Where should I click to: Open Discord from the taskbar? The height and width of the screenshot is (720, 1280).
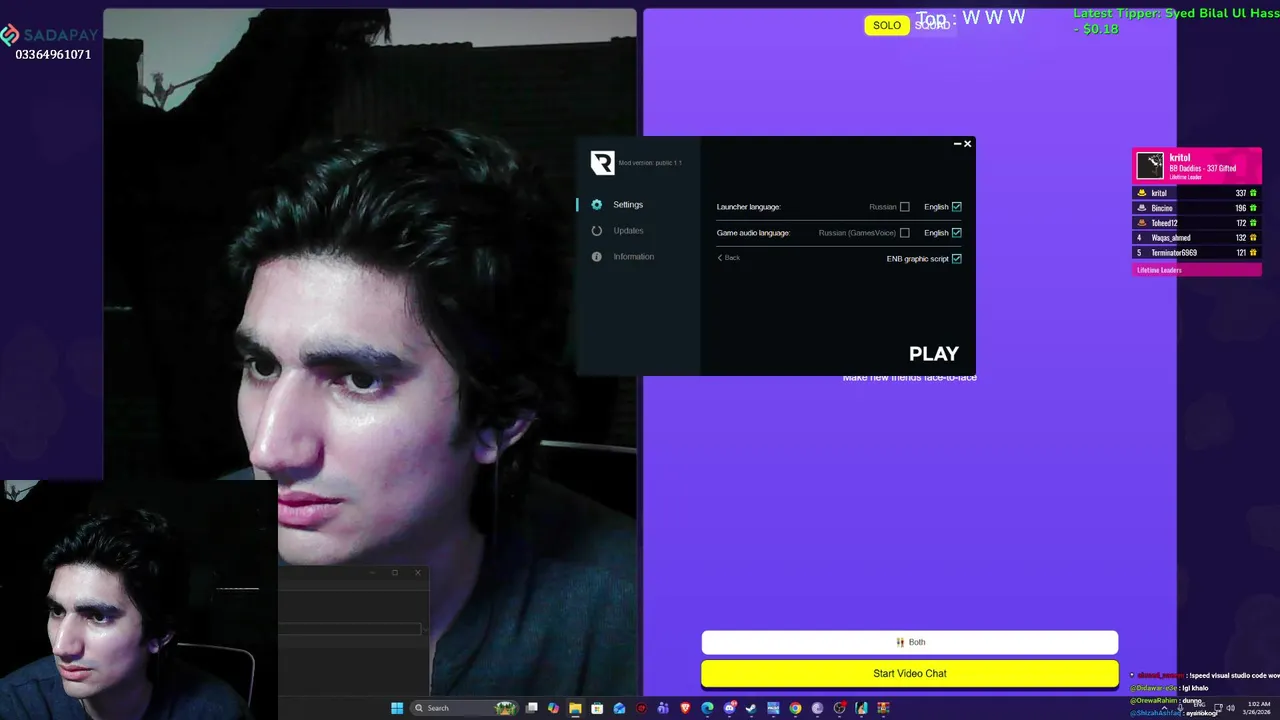[729, 708]
